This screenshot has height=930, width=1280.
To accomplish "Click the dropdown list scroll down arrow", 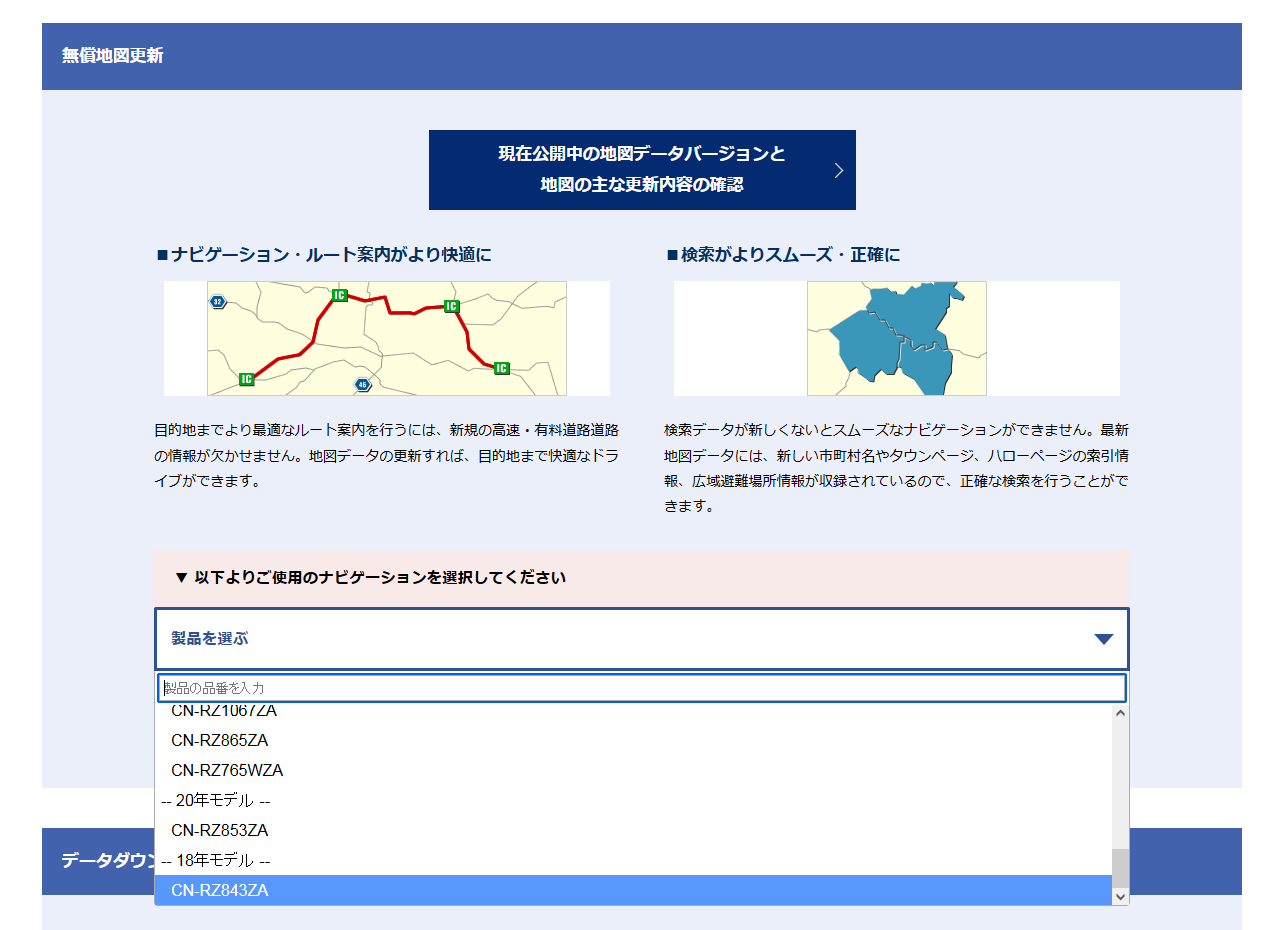I will click(x=1120, y=896).
